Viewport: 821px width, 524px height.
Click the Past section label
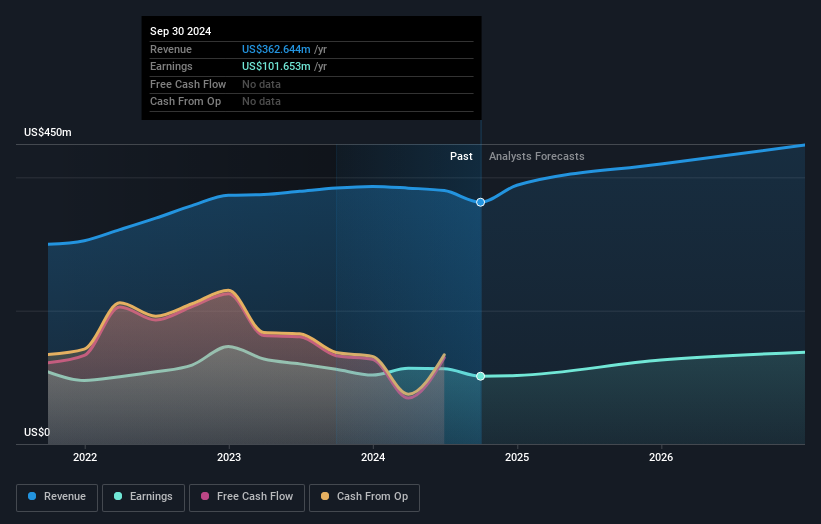click(461, 156)
